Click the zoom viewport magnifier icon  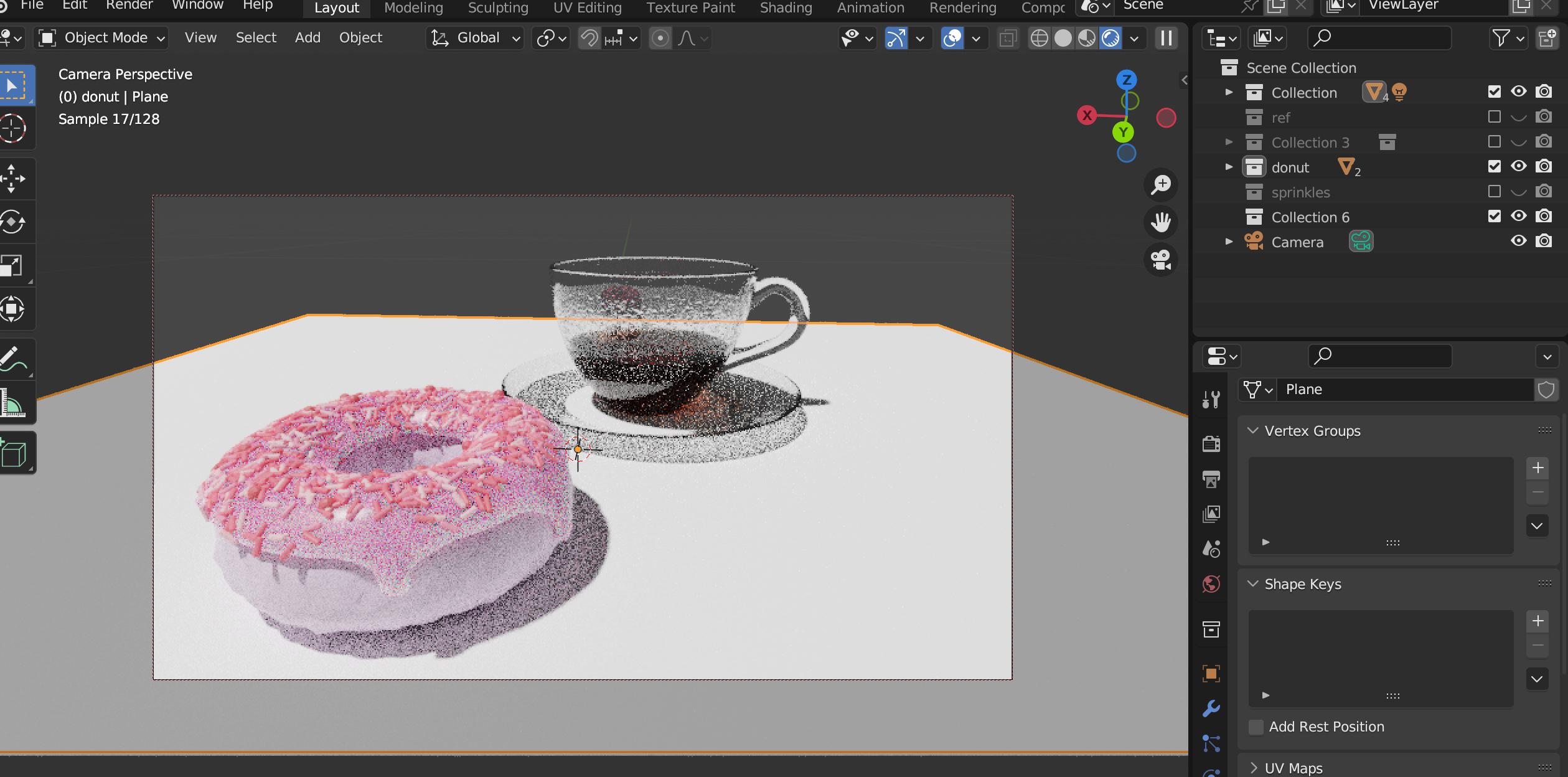1161,185
